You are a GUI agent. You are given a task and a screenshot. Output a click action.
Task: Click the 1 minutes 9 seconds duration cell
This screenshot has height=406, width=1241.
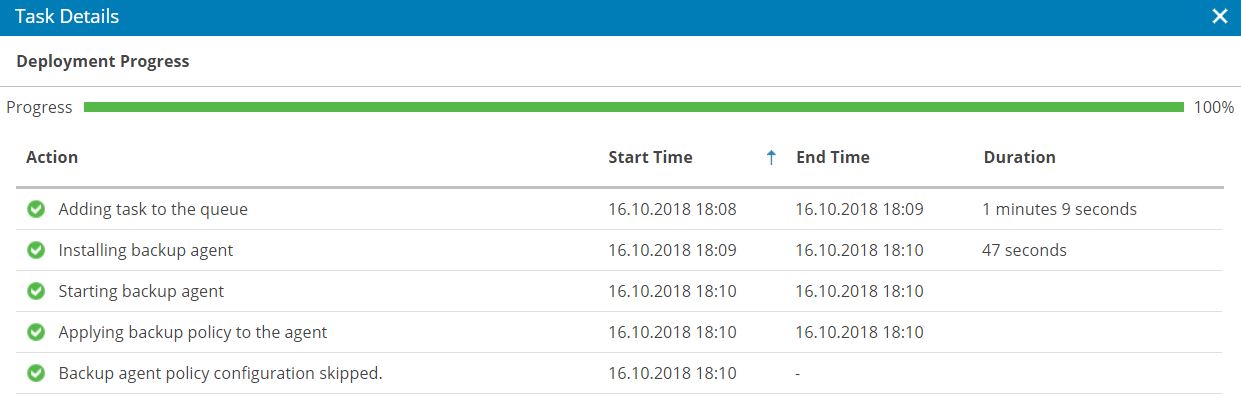coord(1060,209)
